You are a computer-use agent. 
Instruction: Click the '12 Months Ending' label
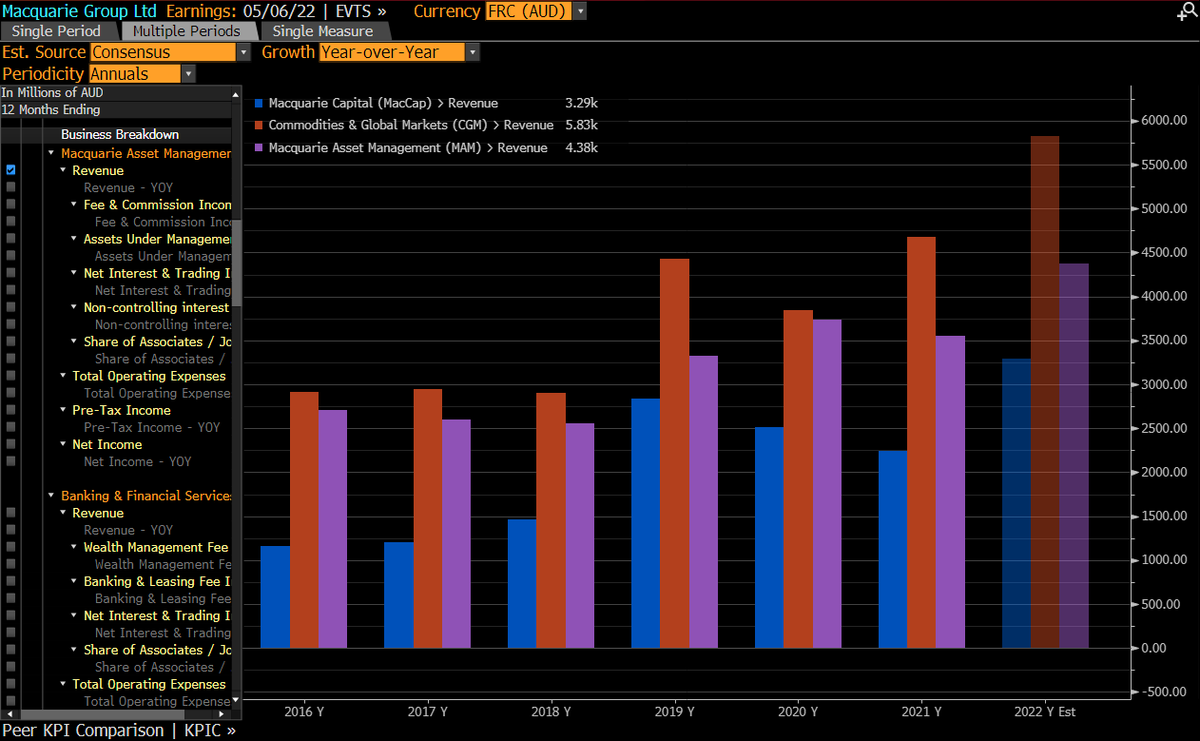click(x=51, y=110)
